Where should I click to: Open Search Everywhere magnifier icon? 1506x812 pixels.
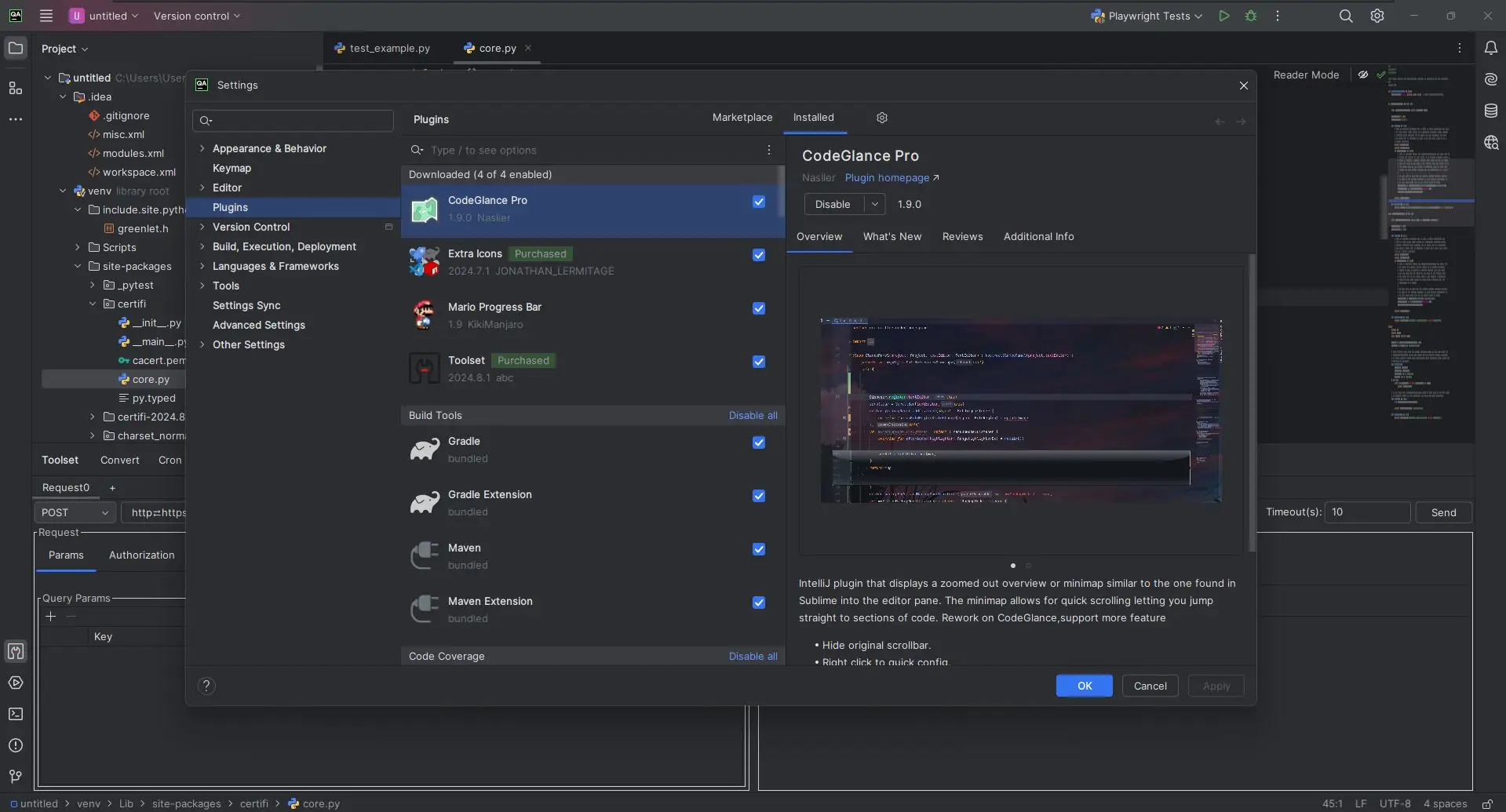pyautogui.click(x=1346, y=16)
